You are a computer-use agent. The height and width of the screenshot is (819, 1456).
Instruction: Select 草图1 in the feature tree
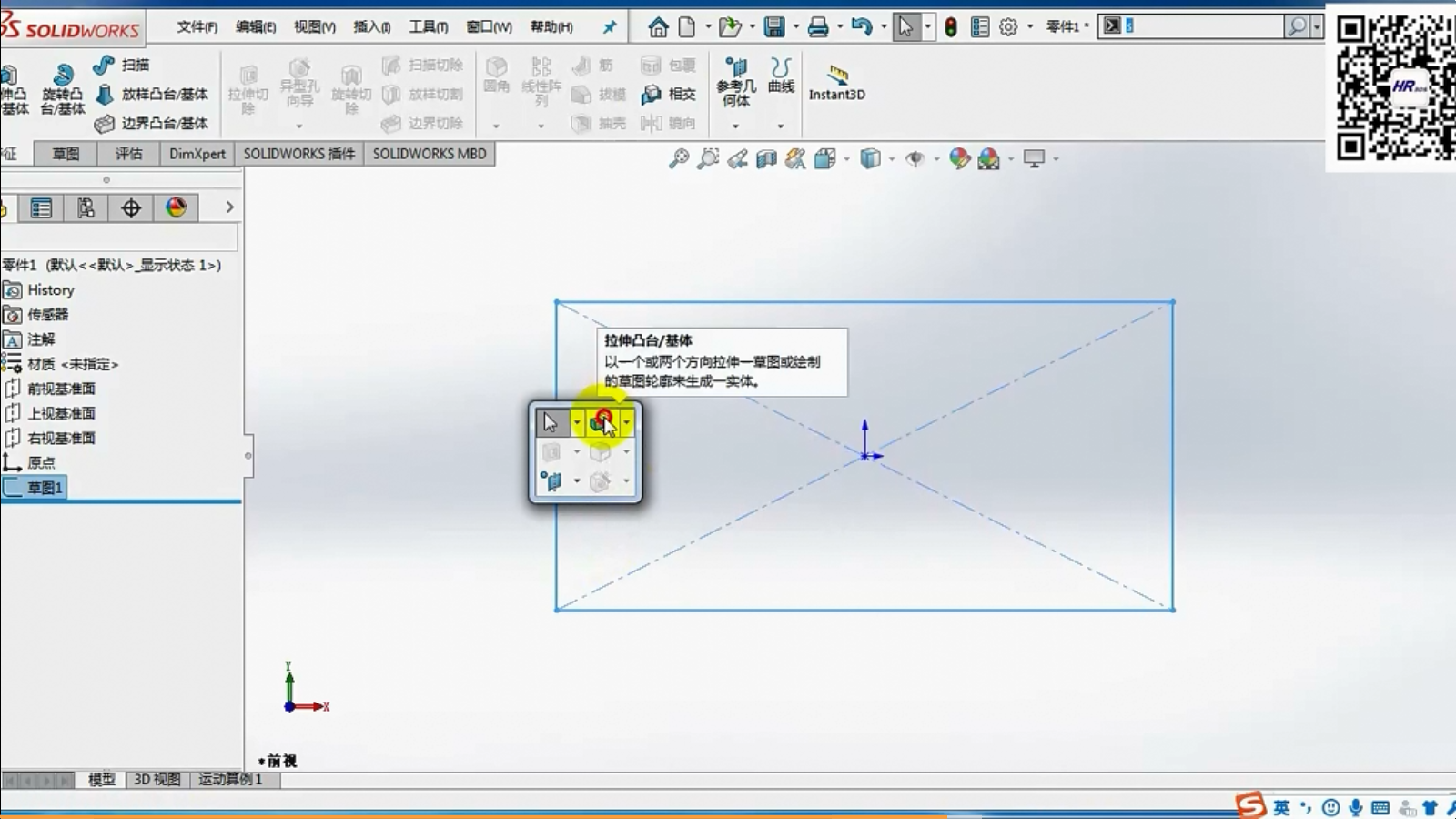[45, 488]
